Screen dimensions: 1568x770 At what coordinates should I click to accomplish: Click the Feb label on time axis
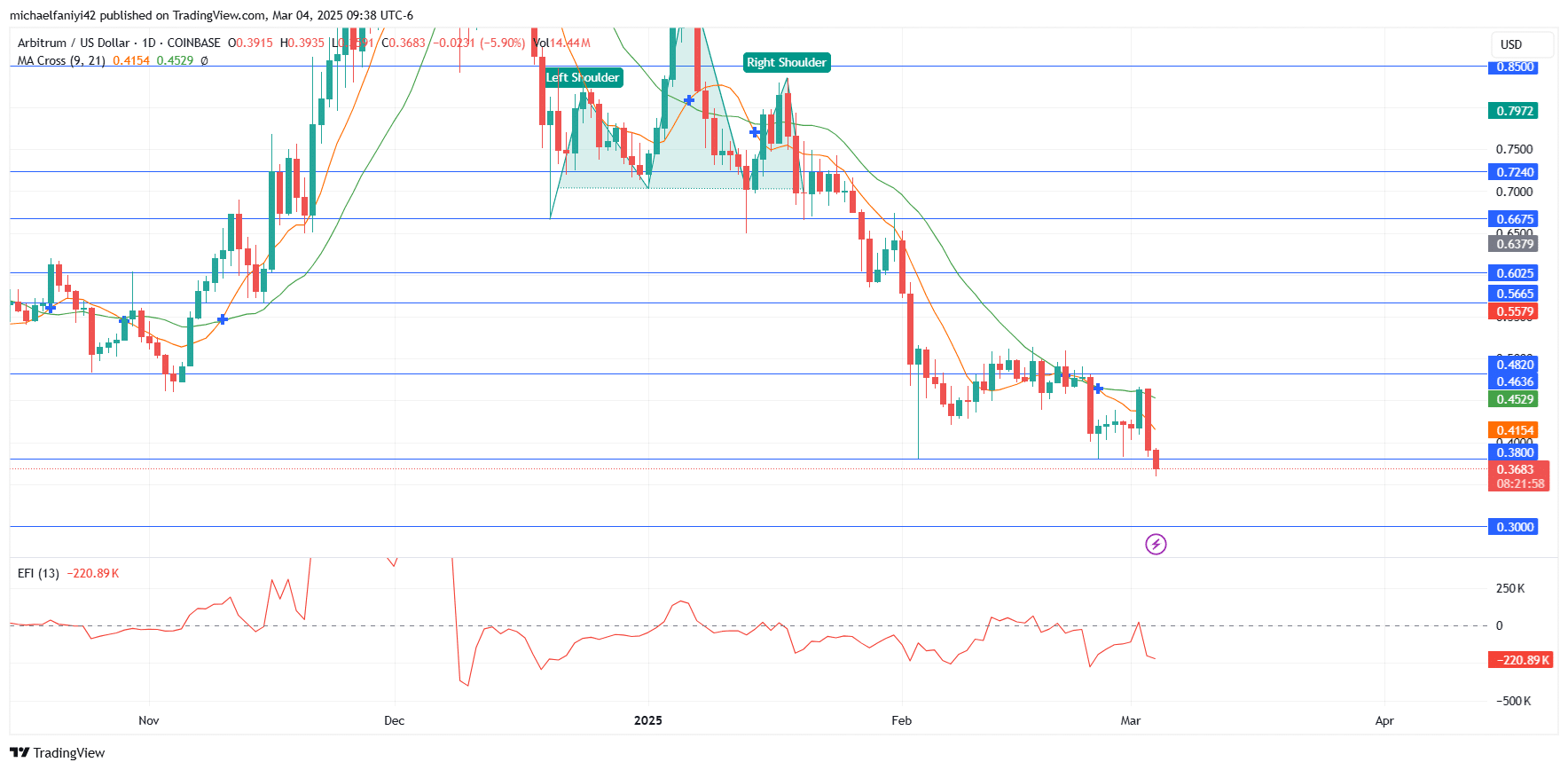click(x=902, y=720)
